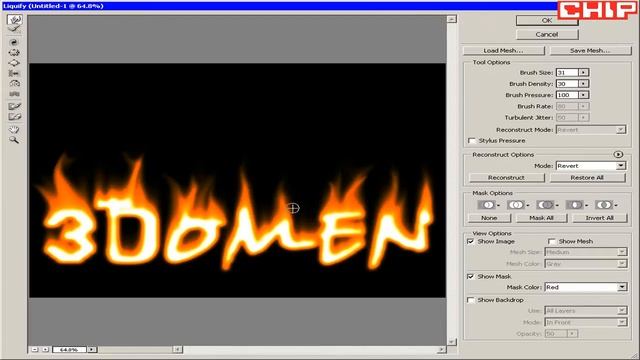Click the preview vertical scrollbar up arrow
640x360 pixels.
coord(451,19)
